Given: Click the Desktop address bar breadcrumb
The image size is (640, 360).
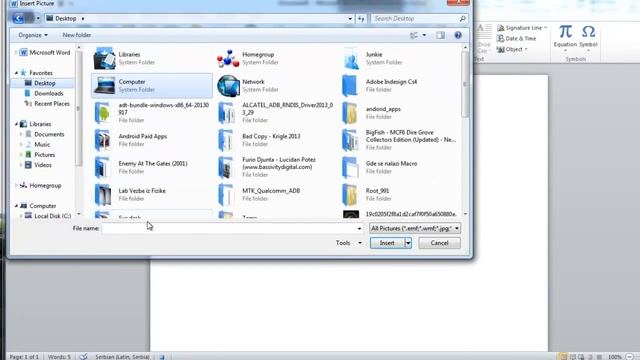Looking at the screenshot, I should coord(66,18).
